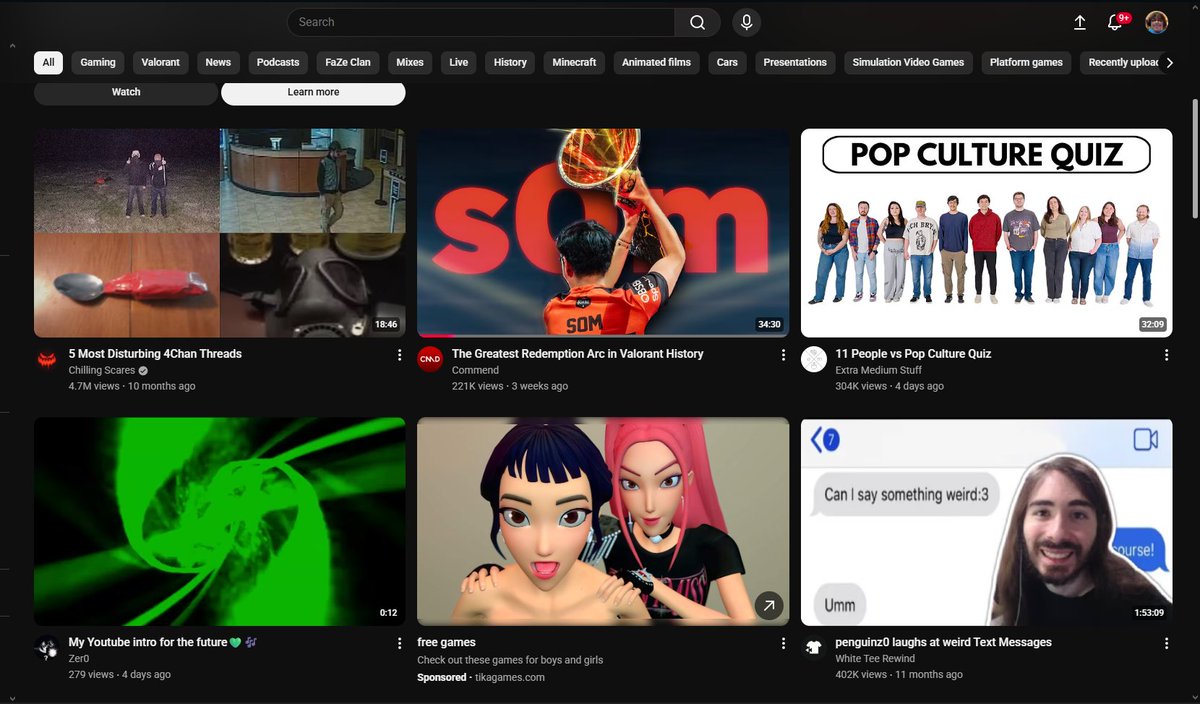Open the account profile avatar

click(1156, 22)
